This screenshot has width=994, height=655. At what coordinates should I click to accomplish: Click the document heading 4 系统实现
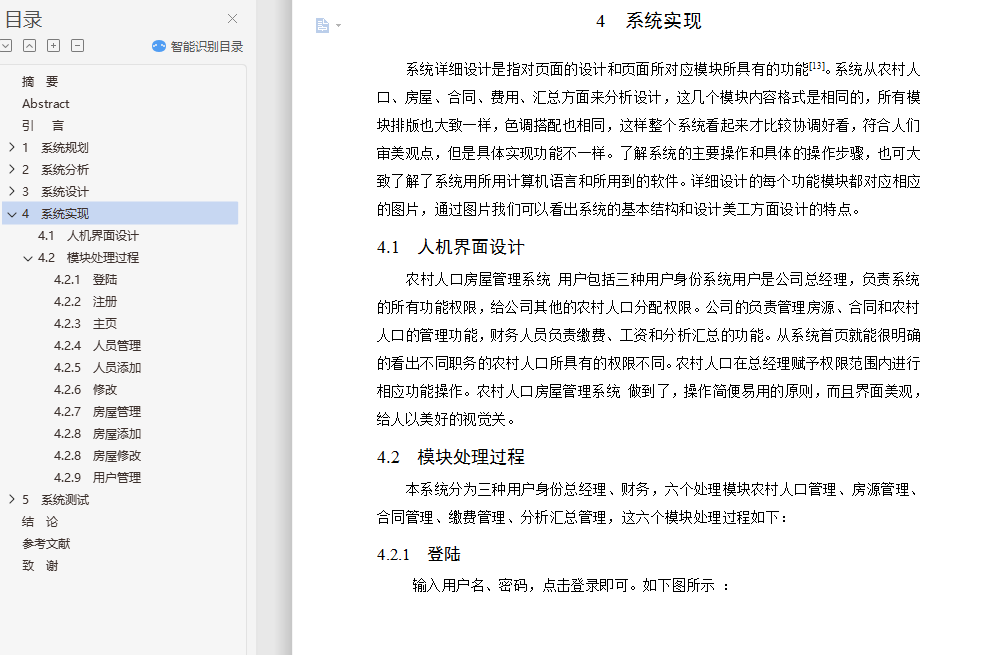649,21
